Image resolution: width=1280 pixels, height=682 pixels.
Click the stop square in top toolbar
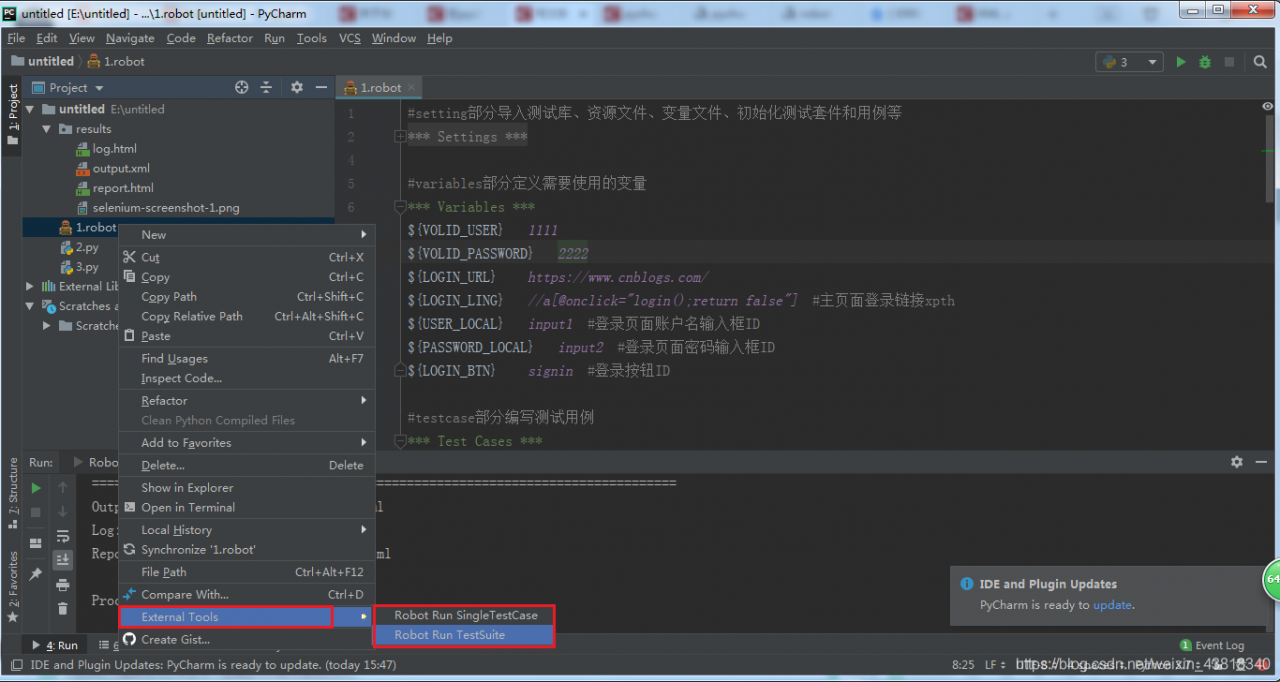1229,62
